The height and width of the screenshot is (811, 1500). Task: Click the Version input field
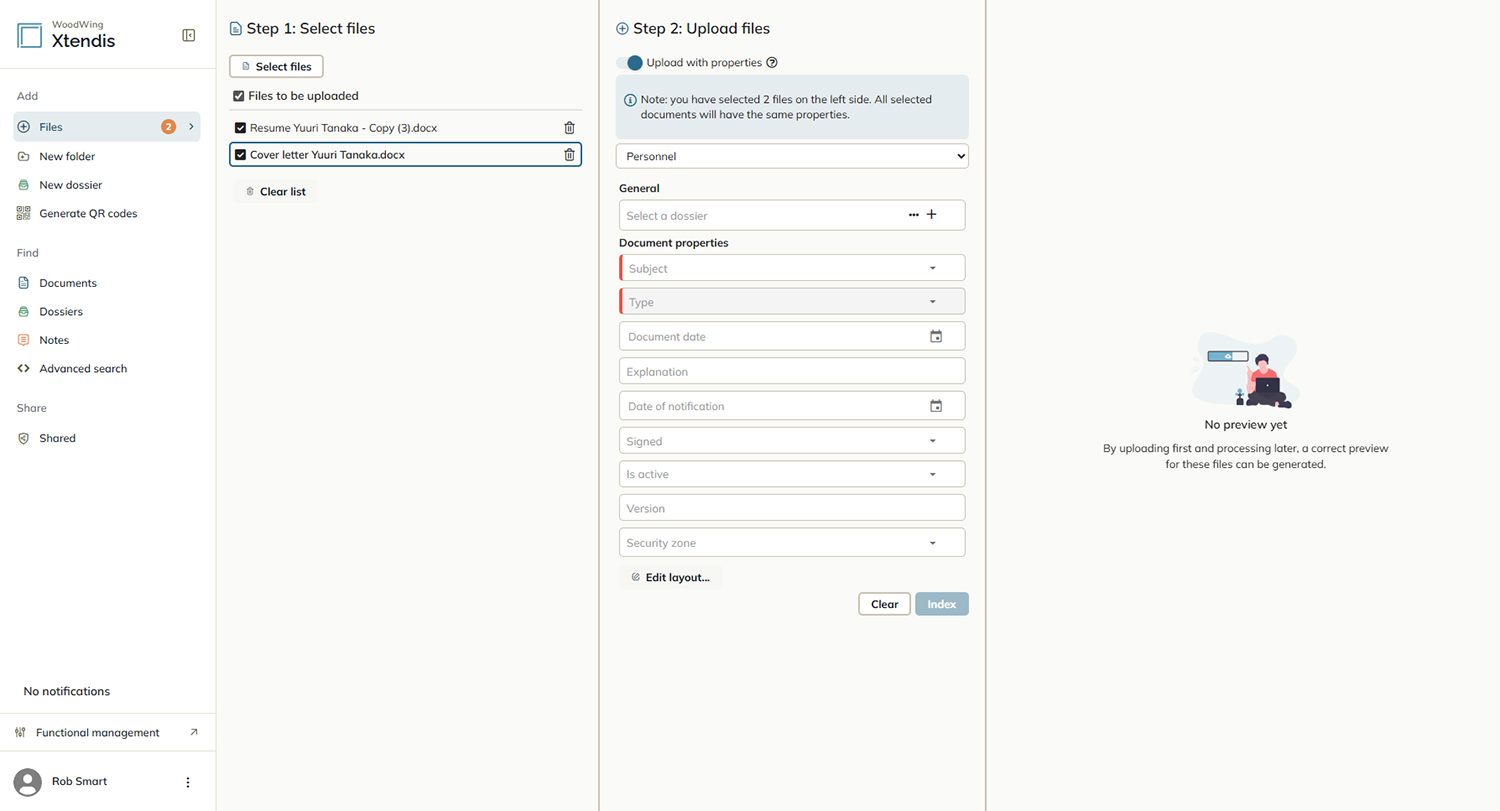[x=792, y=508]
